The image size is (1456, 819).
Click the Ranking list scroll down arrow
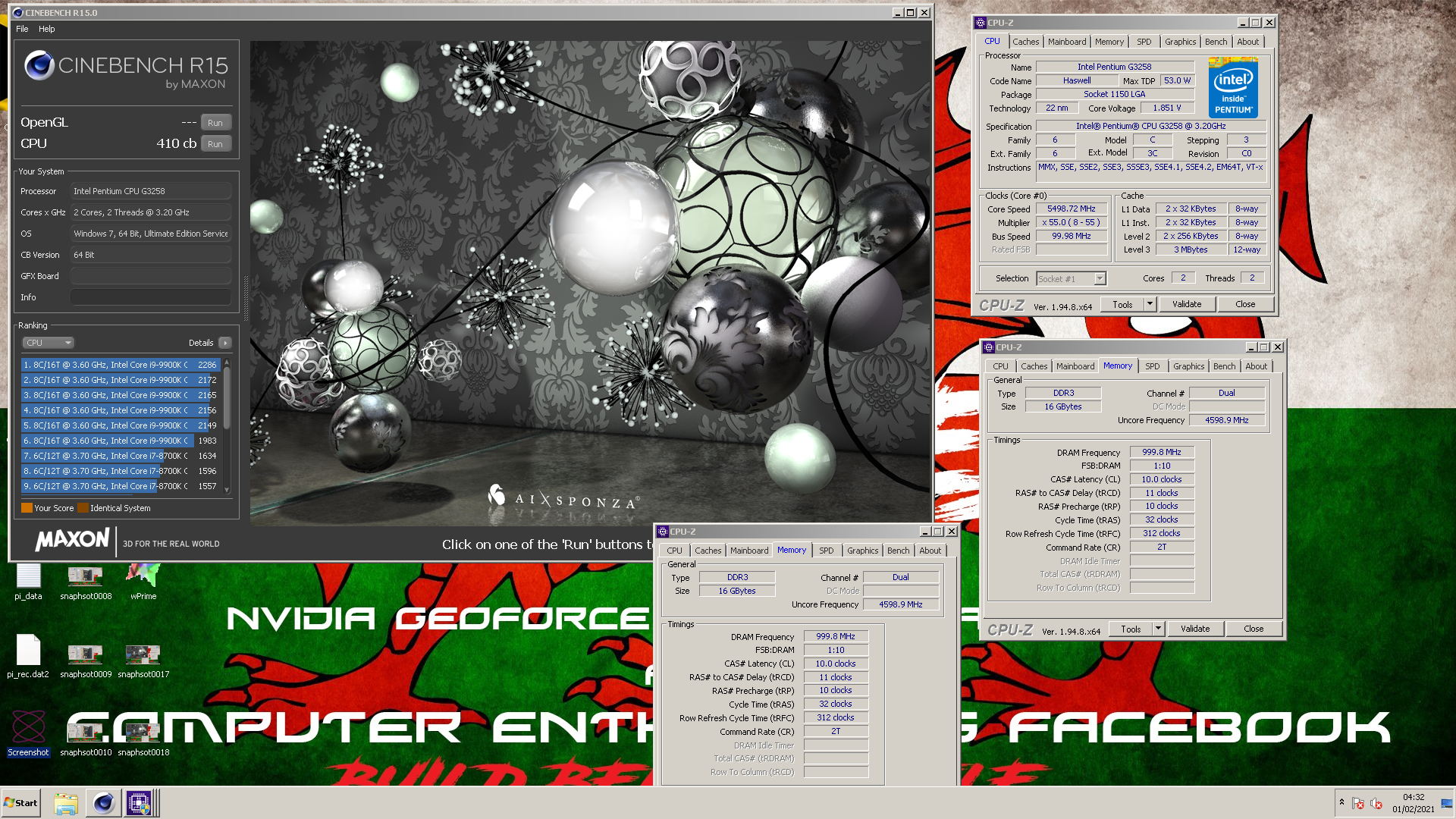(x=227, y=490)
